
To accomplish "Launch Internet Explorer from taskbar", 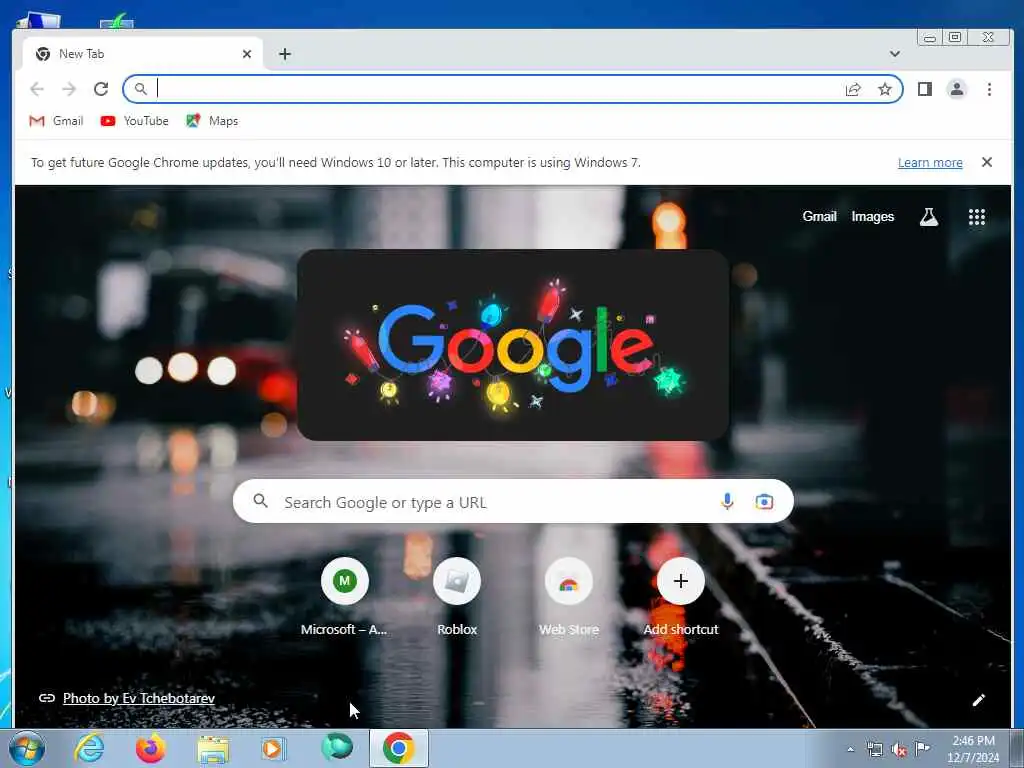I will tap(89, 748).
